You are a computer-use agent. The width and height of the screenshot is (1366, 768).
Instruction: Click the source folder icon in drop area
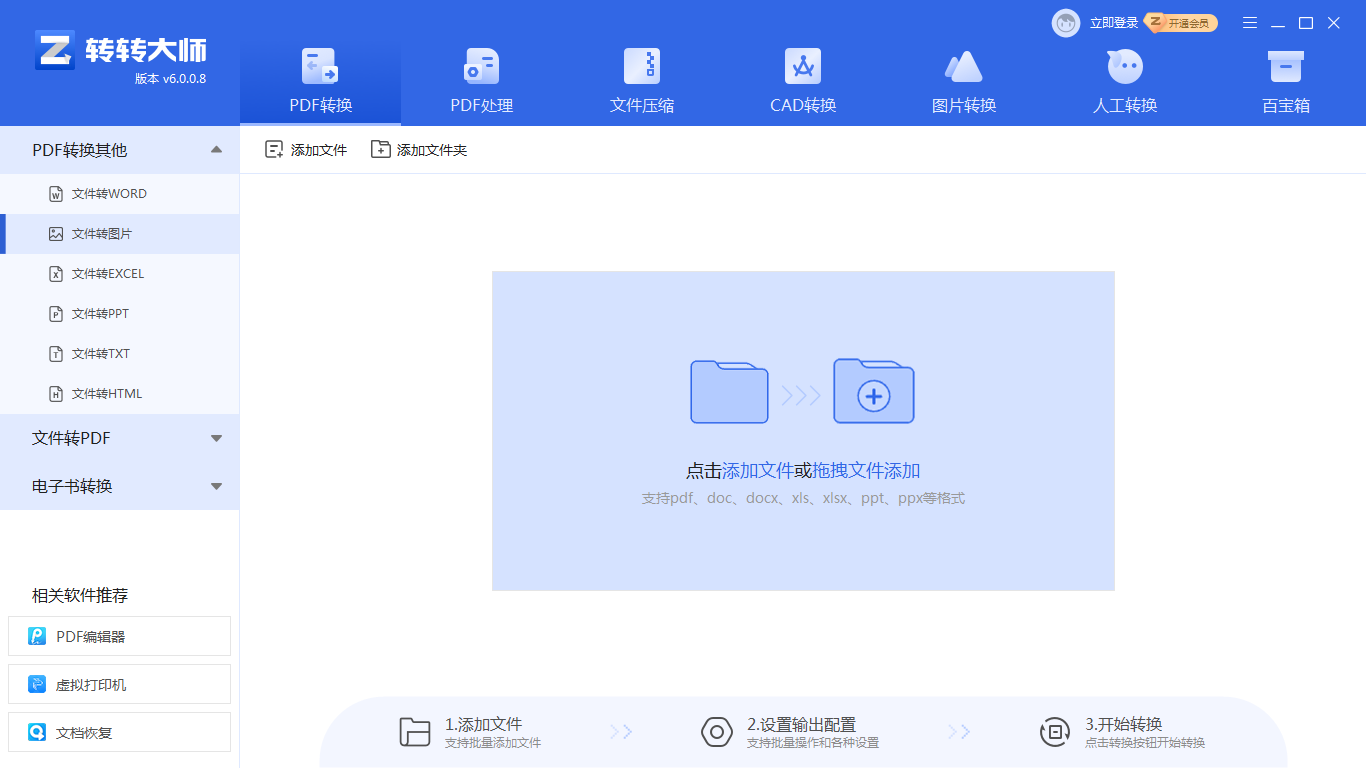(729, 391)
